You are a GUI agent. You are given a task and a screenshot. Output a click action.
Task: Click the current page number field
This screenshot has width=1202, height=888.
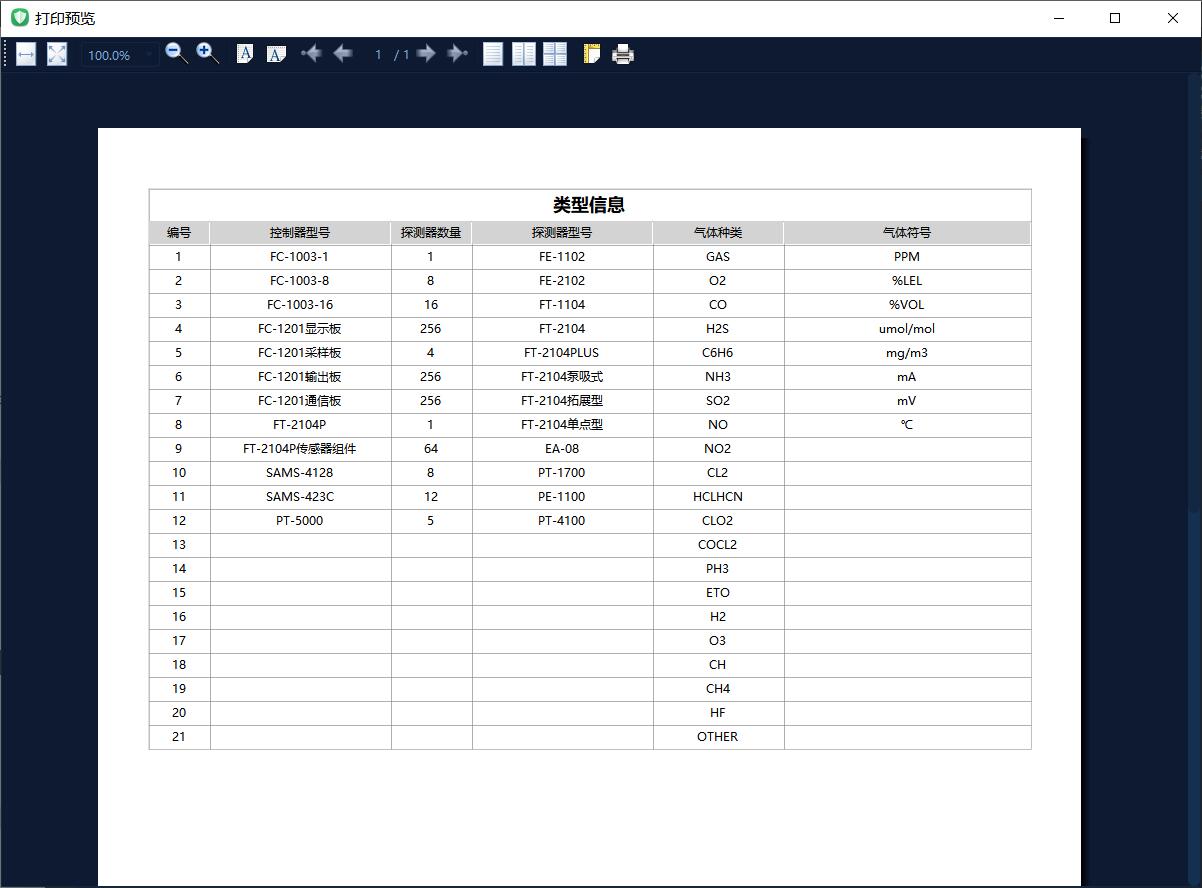[x=378, y=55]
